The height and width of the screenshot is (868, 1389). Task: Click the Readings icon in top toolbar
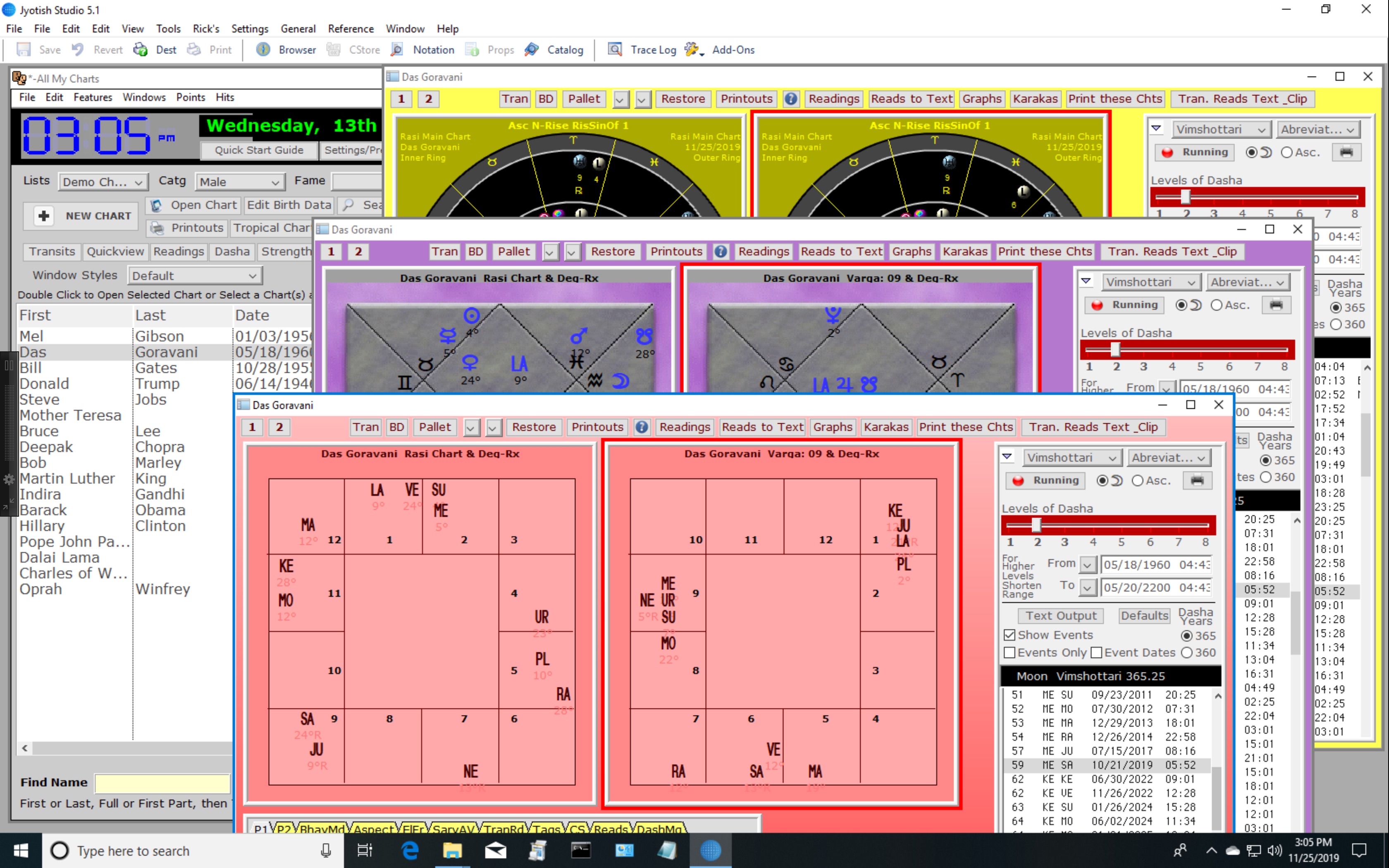click(684, 427)
